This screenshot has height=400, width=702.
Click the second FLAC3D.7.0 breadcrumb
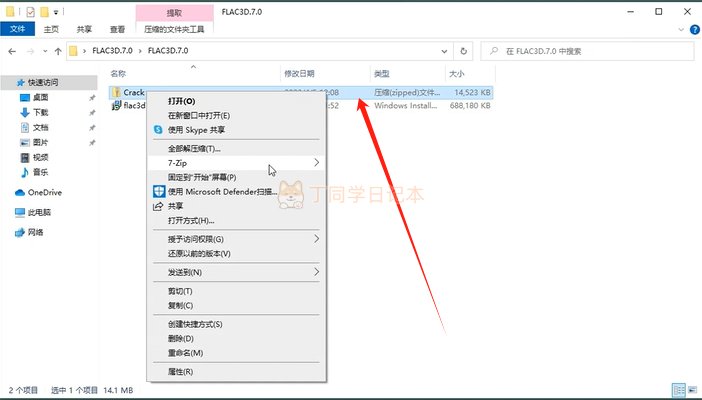(168, 51)
